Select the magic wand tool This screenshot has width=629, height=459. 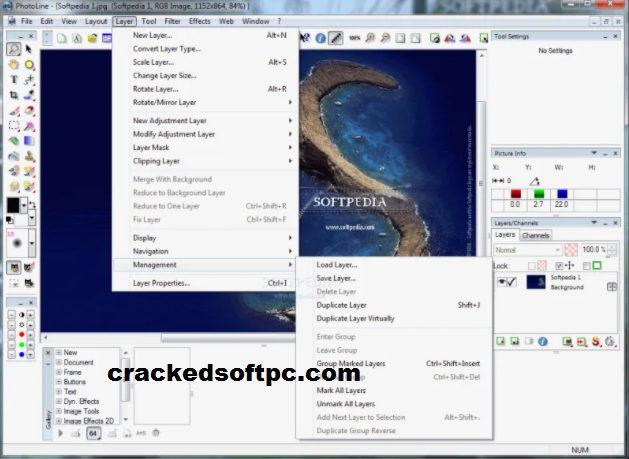[x=29, y=126]
